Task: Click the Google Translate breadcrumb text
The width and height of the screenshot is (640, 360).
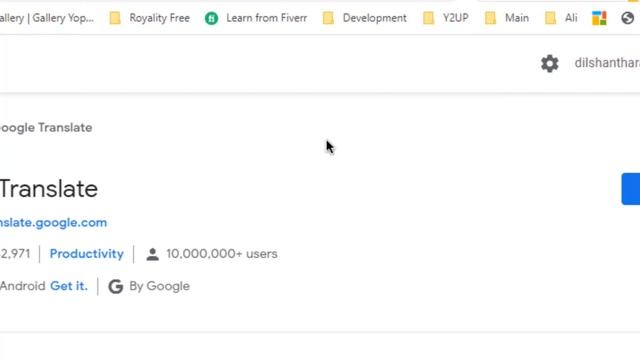Action: 46,127
